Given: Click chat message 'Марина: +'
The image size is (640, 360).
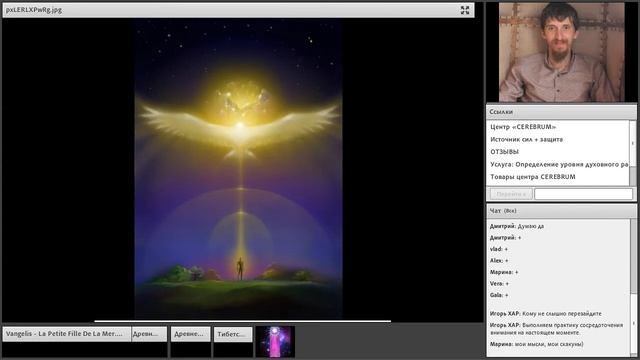Looking at the screenshot, I should tap(504, 272).
